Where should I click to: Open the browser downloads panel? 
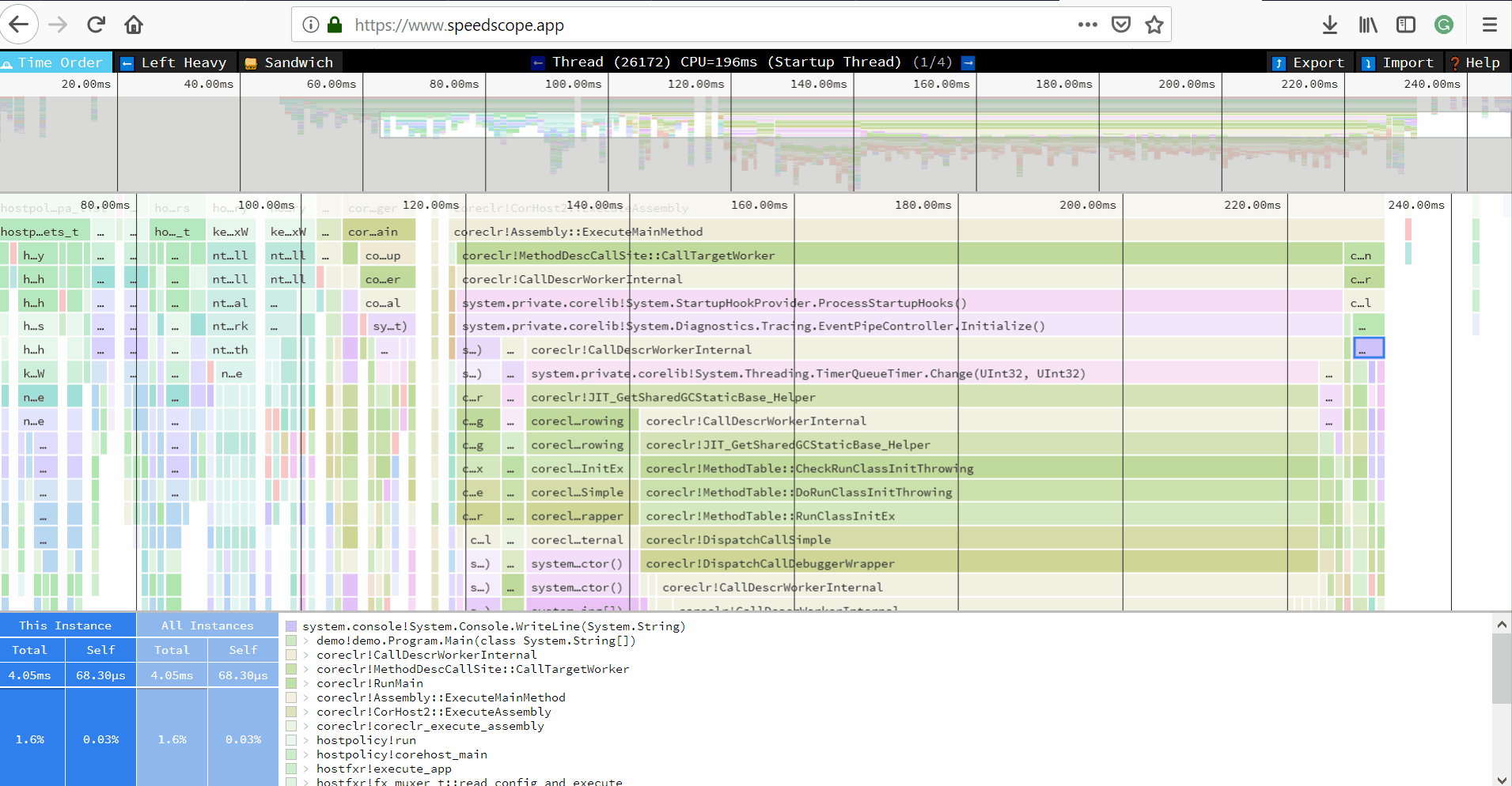click(x=1330, y=25)
